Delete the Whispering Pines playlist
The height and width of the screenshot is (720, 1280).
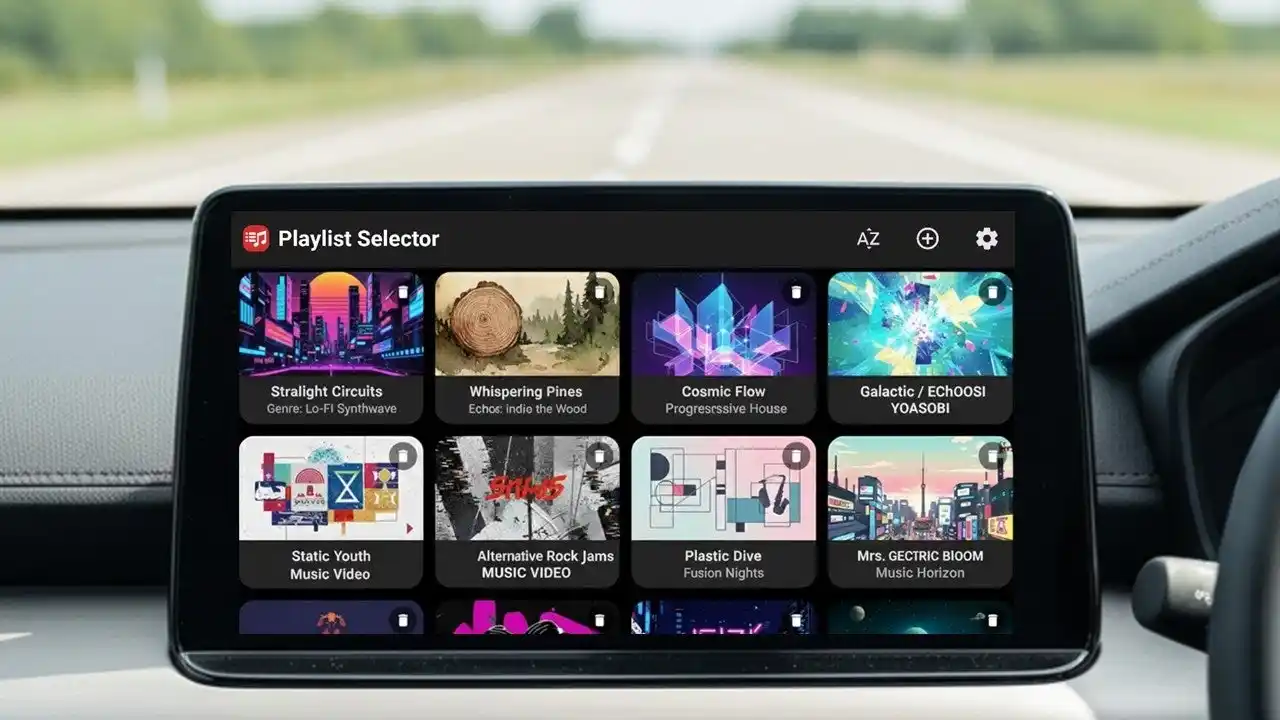[x=600, y=292]
